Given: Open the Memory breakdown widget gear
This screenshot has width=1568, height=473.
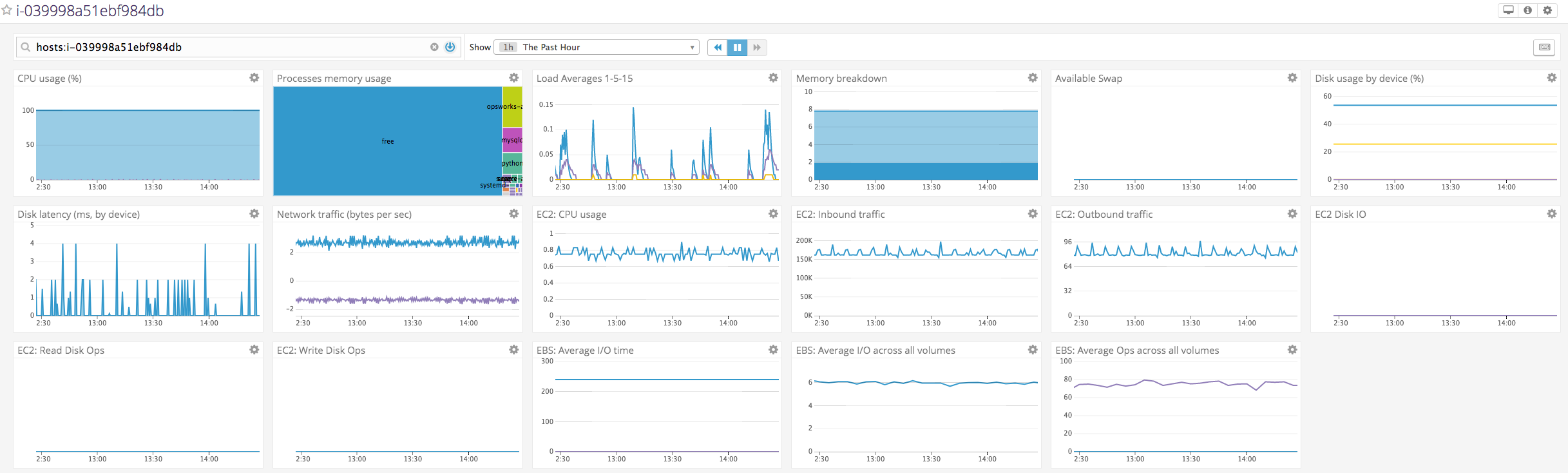Looking at the screenshot, I should click(x=1033, y=77).
